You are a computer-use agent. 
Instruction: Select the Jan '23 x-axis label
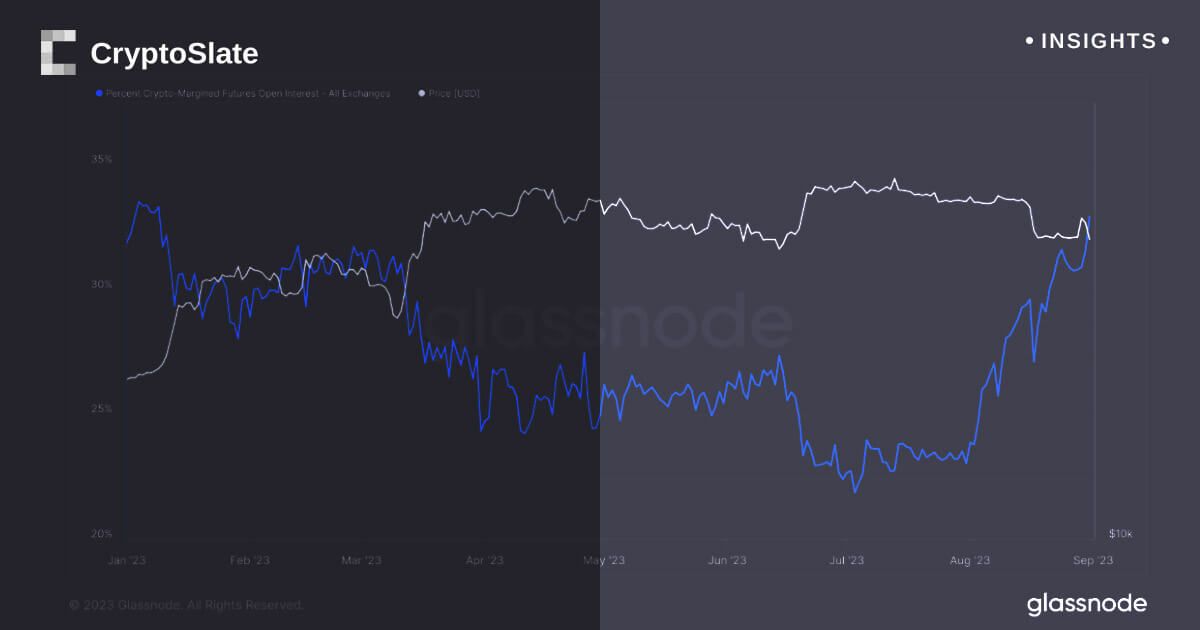pos(127,561)
